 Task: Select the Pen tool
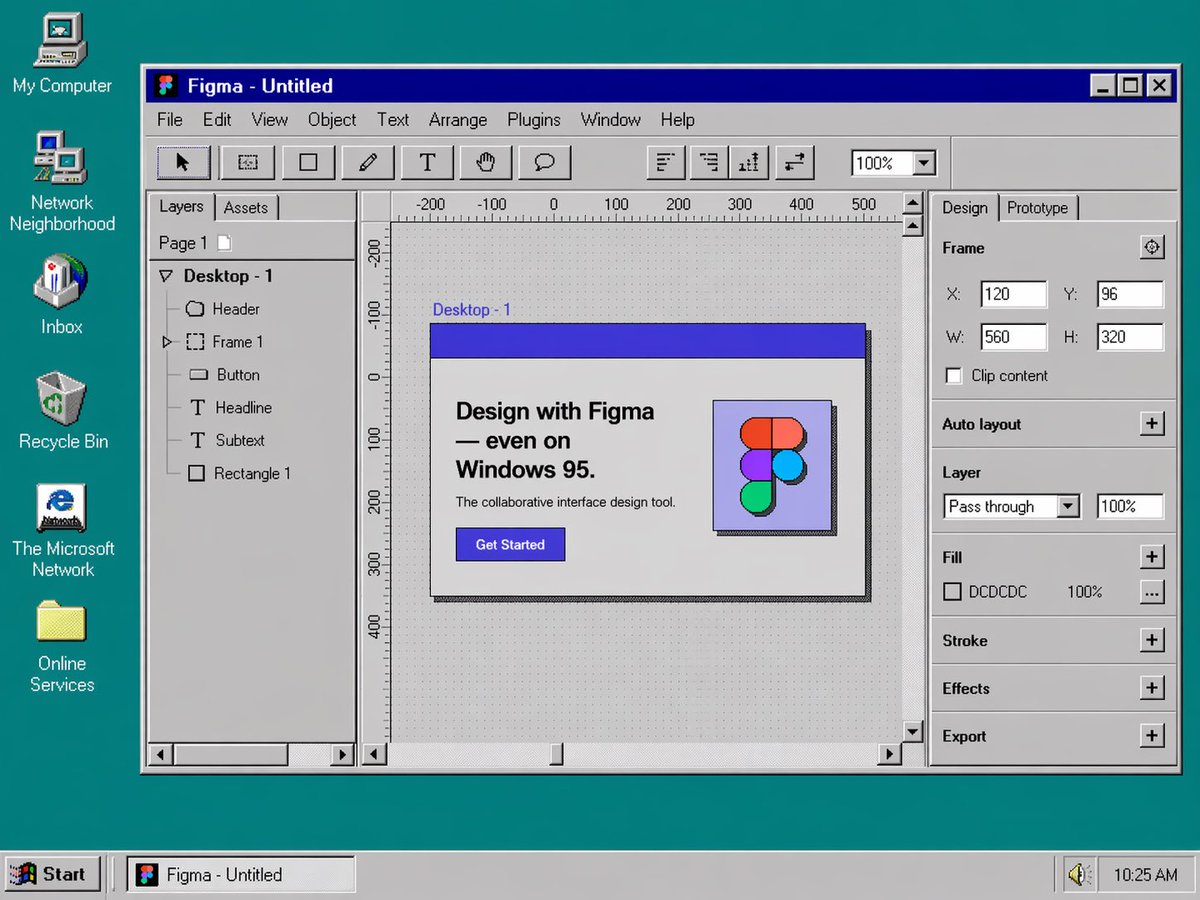(x=368, y=162)
